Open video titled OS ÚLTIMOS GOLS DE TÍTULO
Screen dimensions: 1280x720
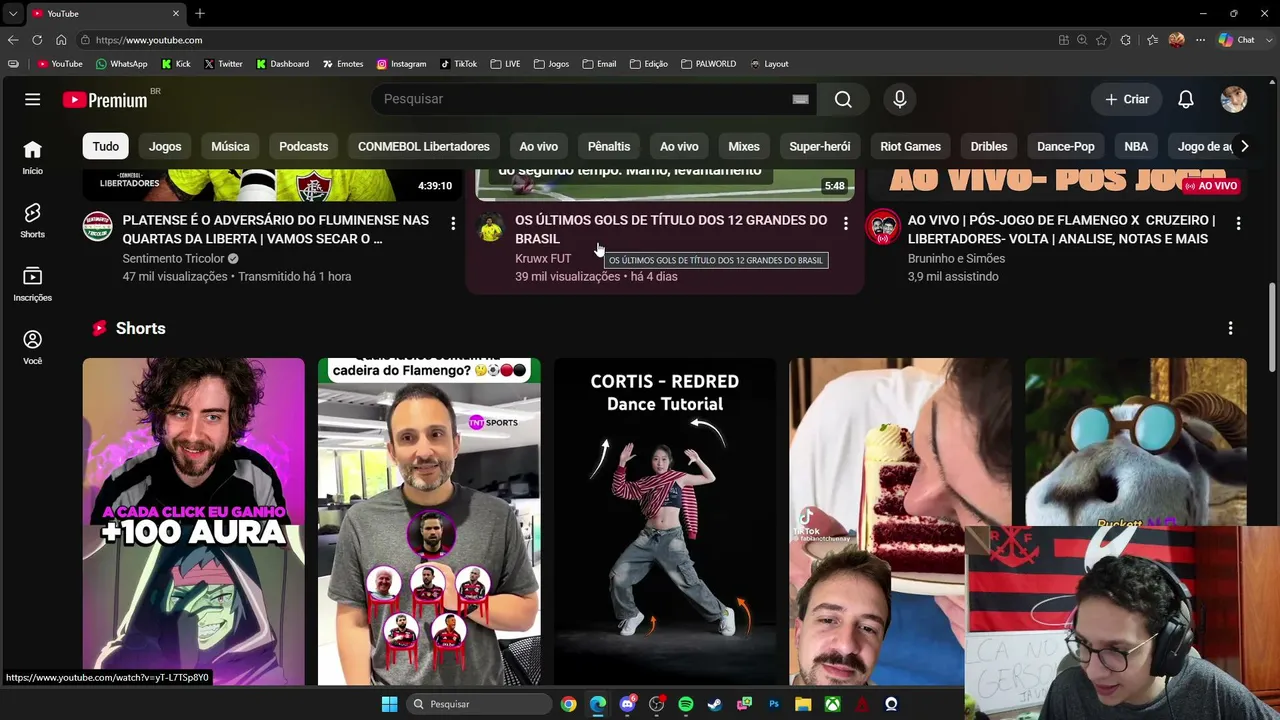pyautogui.click(x=671, y=229)
